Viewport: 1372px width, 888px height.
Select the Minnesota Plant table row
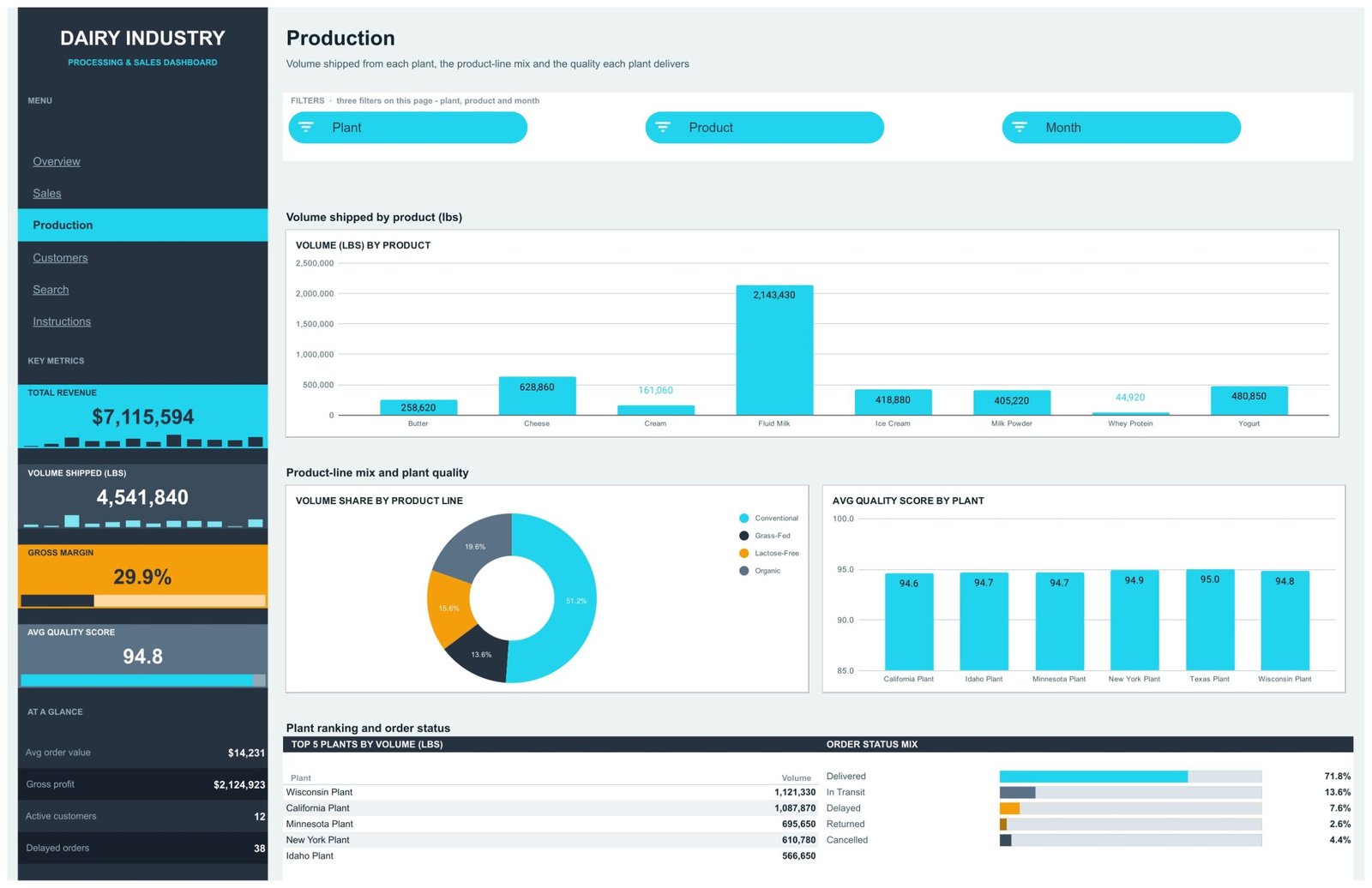[551, 825]
